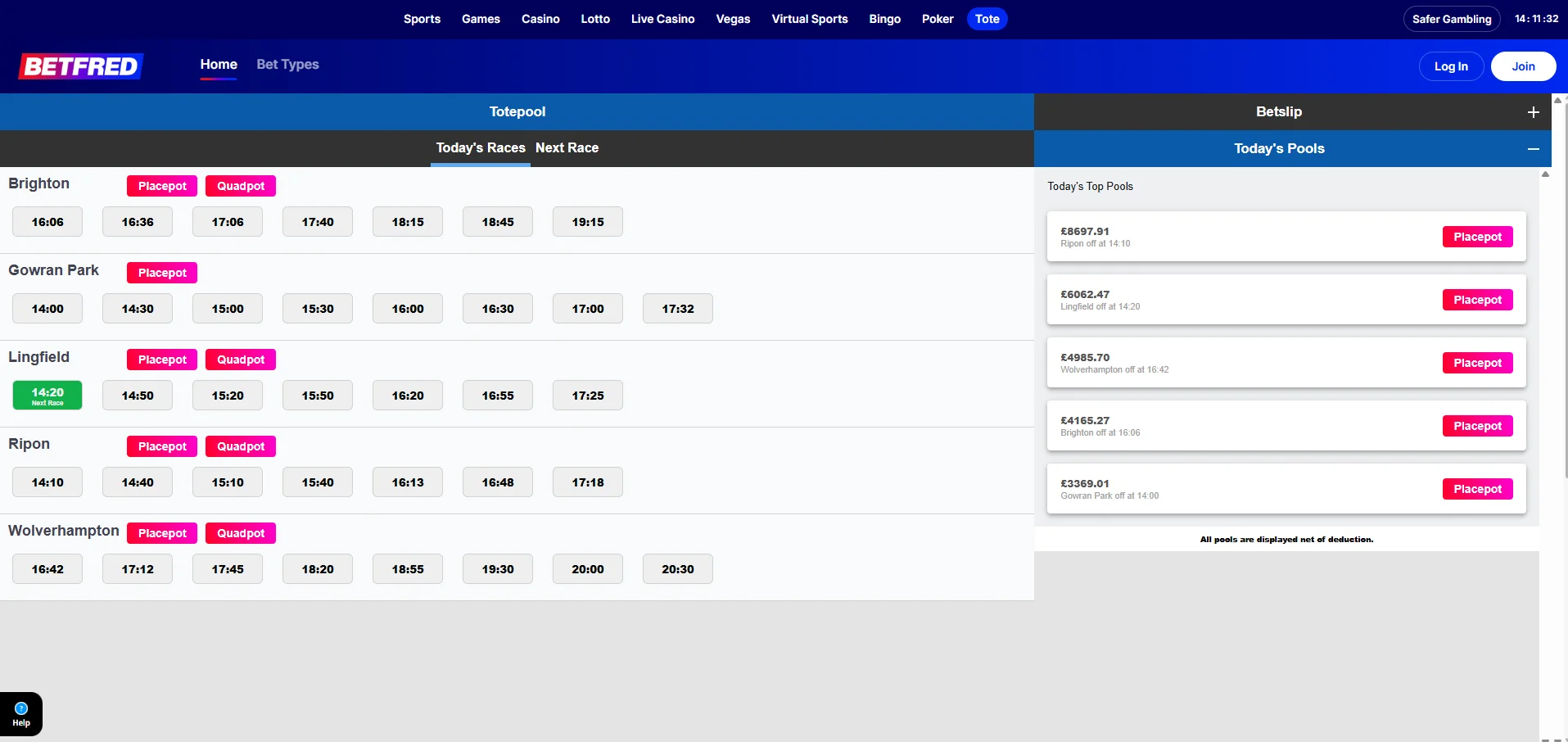Select Wolverhampton 16:42 race
The image size is (1568, 742).
click(47, 569)
